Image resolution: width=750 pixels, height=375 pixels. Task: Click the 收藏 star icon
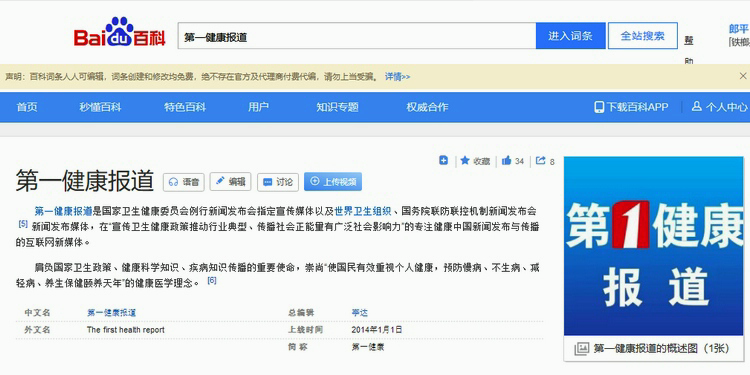click(465, 161)
